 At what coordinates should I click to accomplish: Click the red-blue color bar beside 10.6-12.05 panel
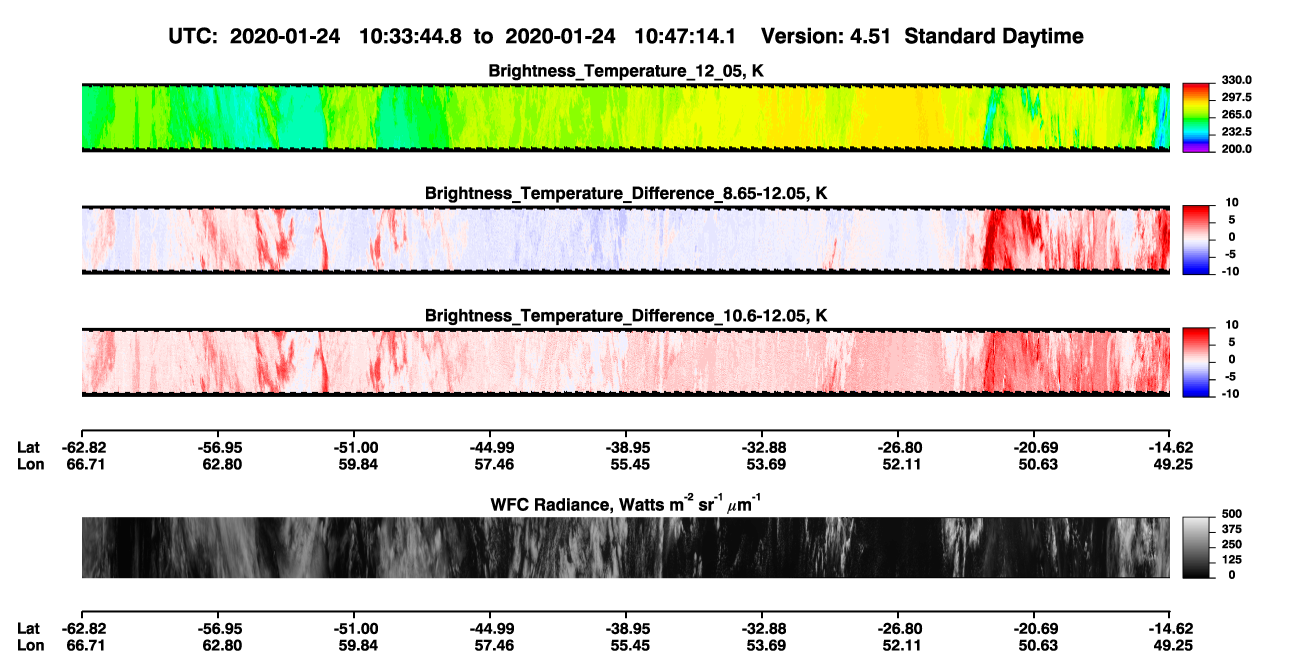[1197, 362]
